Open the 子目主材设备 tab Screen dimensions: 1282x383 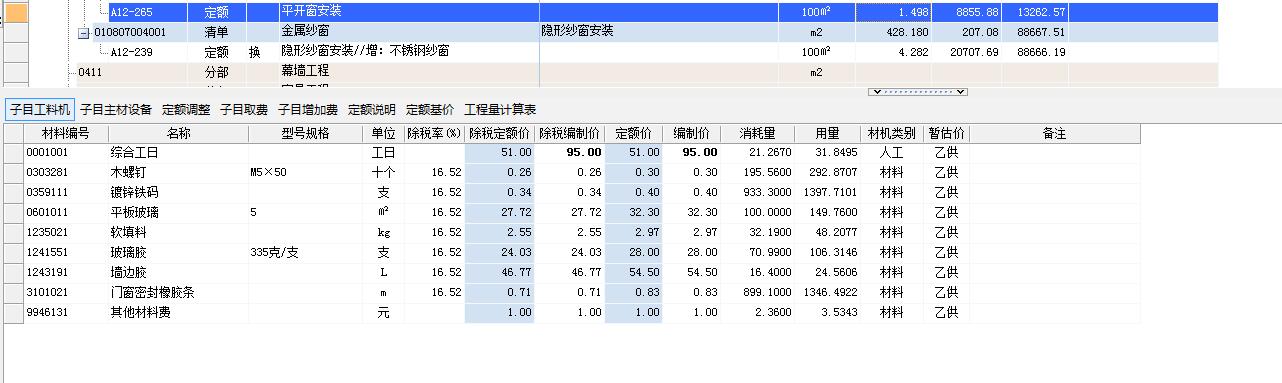(x=116, y=109)
